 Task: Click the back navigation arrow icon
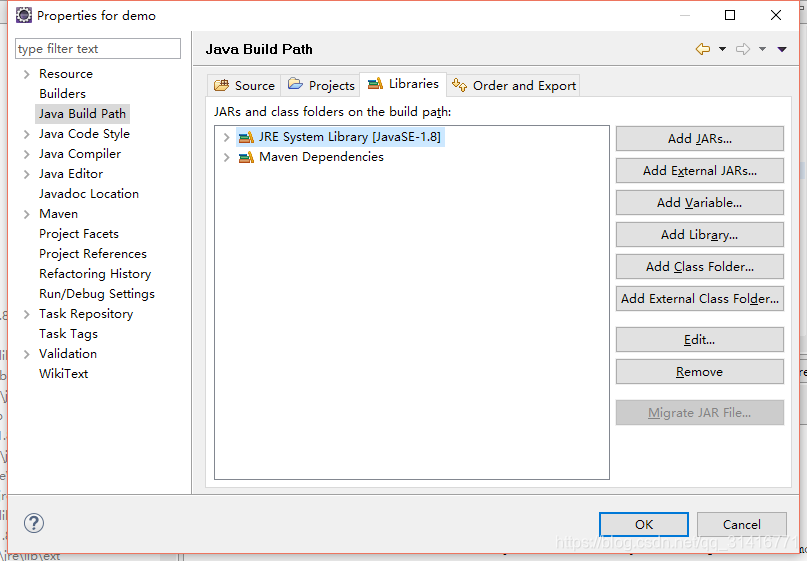click(703, 49)
